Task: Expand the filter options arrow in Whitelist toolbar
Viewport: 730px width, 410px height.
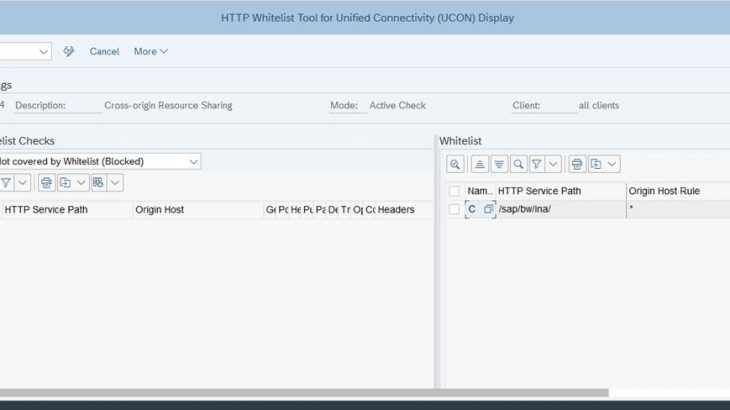Action: point(552,164)
